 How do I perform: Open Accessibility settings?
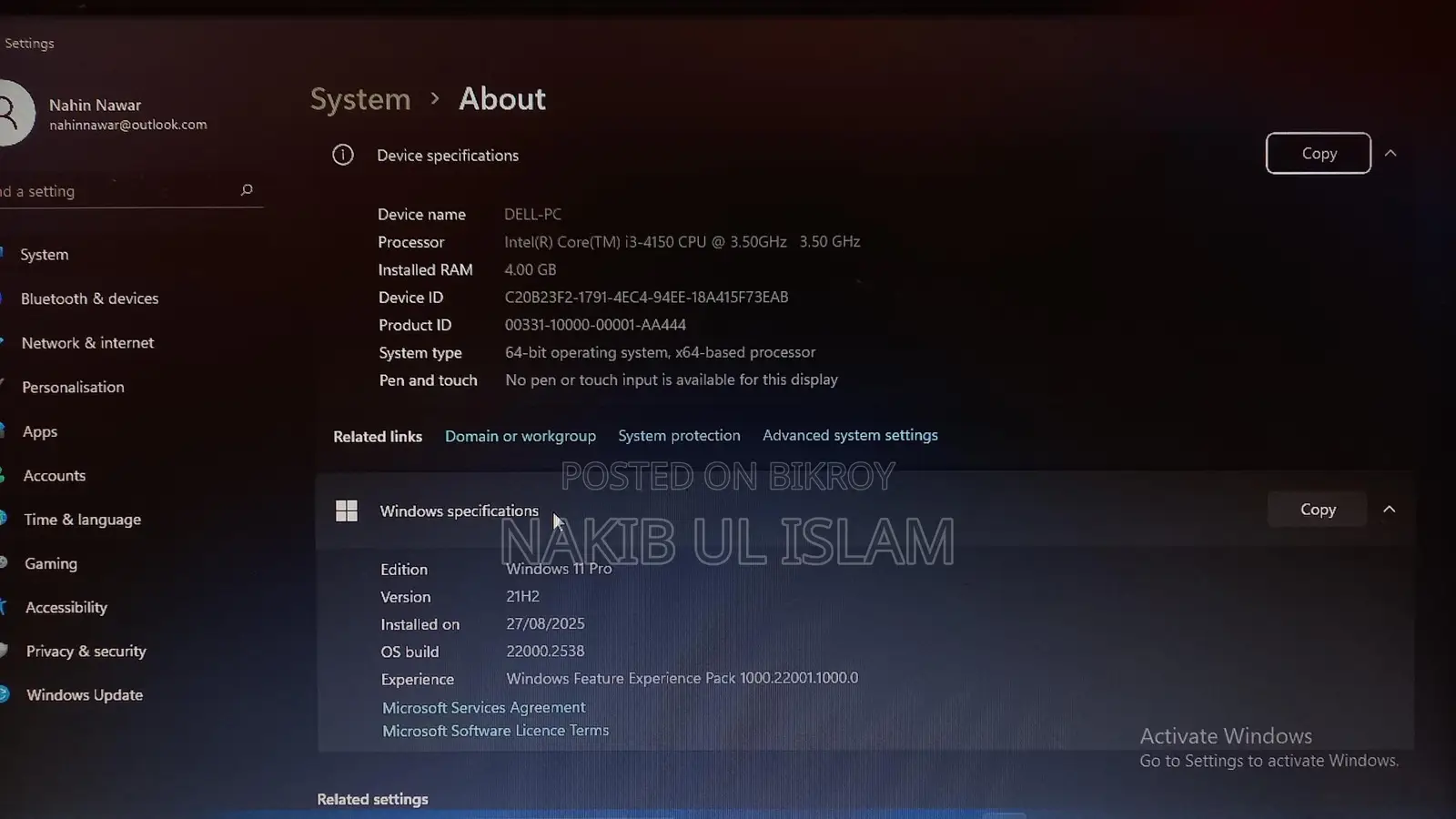tap(66, 607)
